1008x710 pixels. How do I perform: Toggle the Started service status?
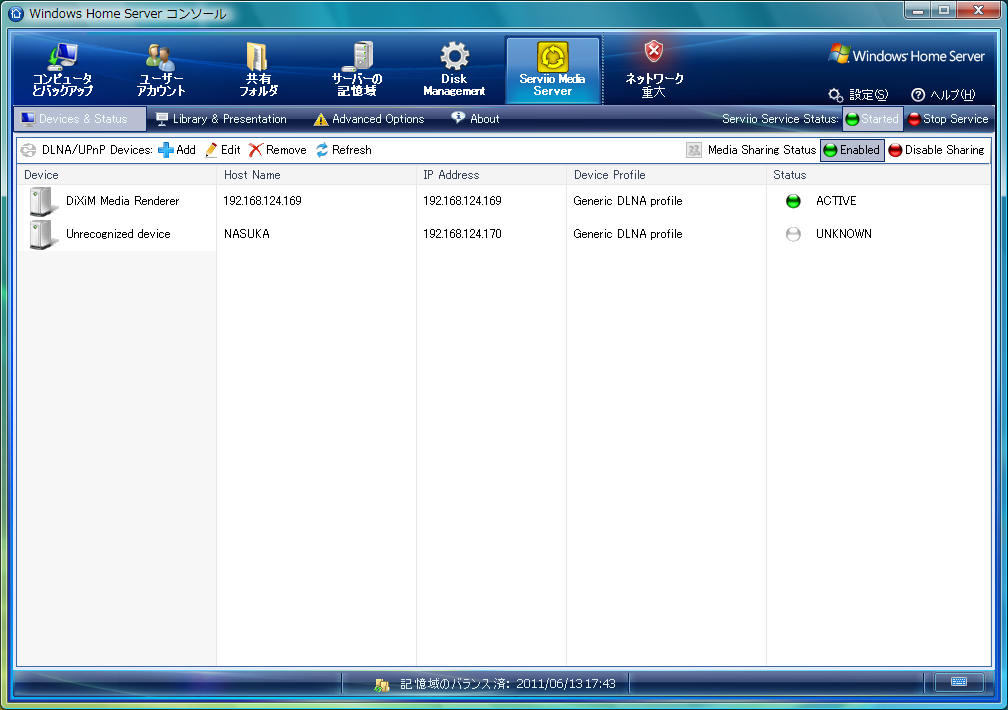[x=872, y=119]
